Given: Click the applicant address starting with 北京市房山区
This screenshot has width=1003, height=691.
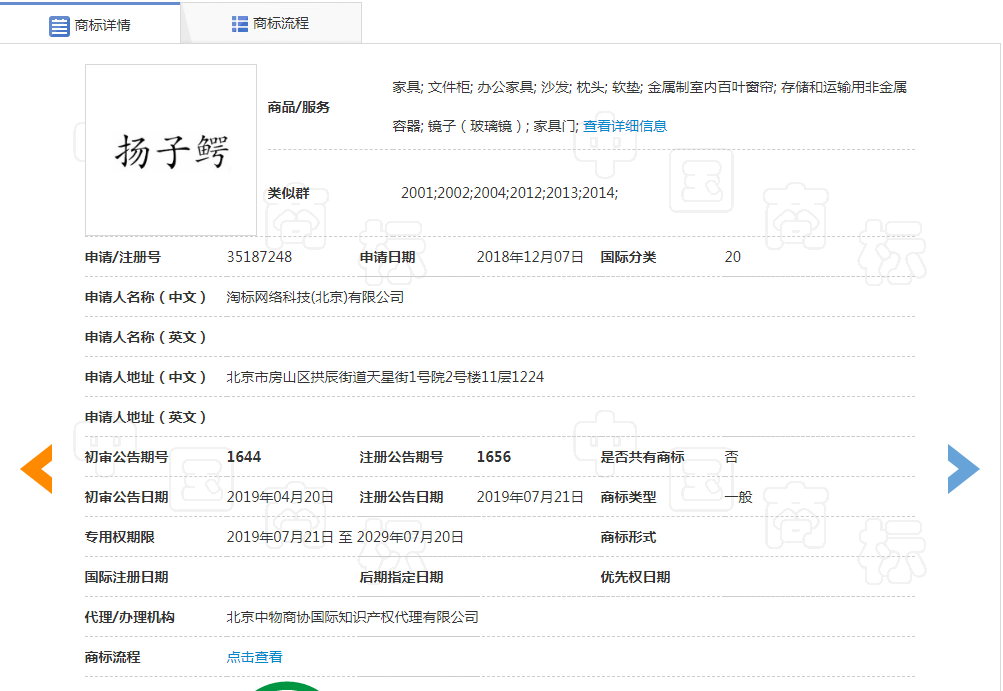Looking at the screenshot, I should tap(385, 377).
